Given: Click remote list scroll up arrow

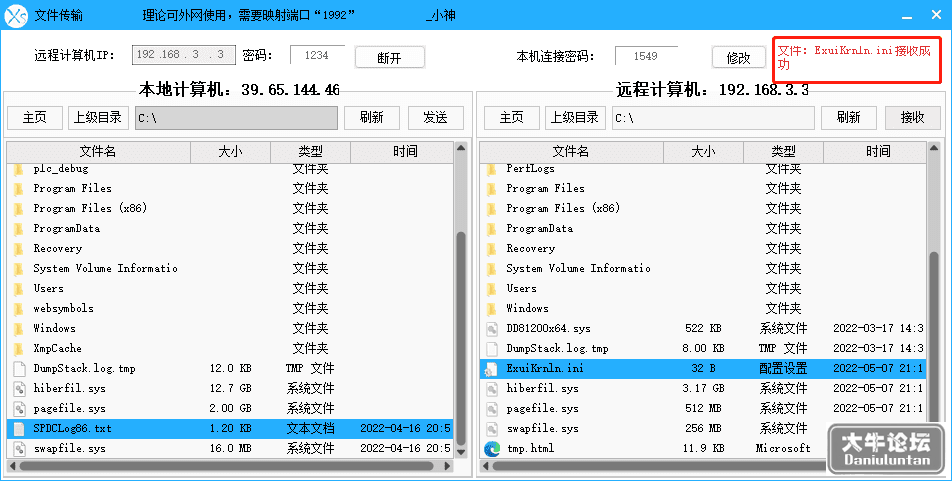Looking at the screenshot, I should (934, 148).
